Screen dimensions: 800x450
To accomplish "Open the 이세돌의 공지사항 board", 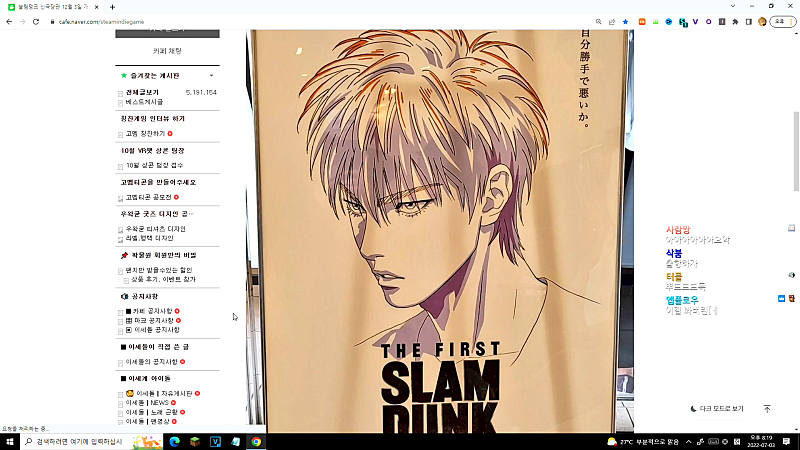I will click(x=152, y=362).
